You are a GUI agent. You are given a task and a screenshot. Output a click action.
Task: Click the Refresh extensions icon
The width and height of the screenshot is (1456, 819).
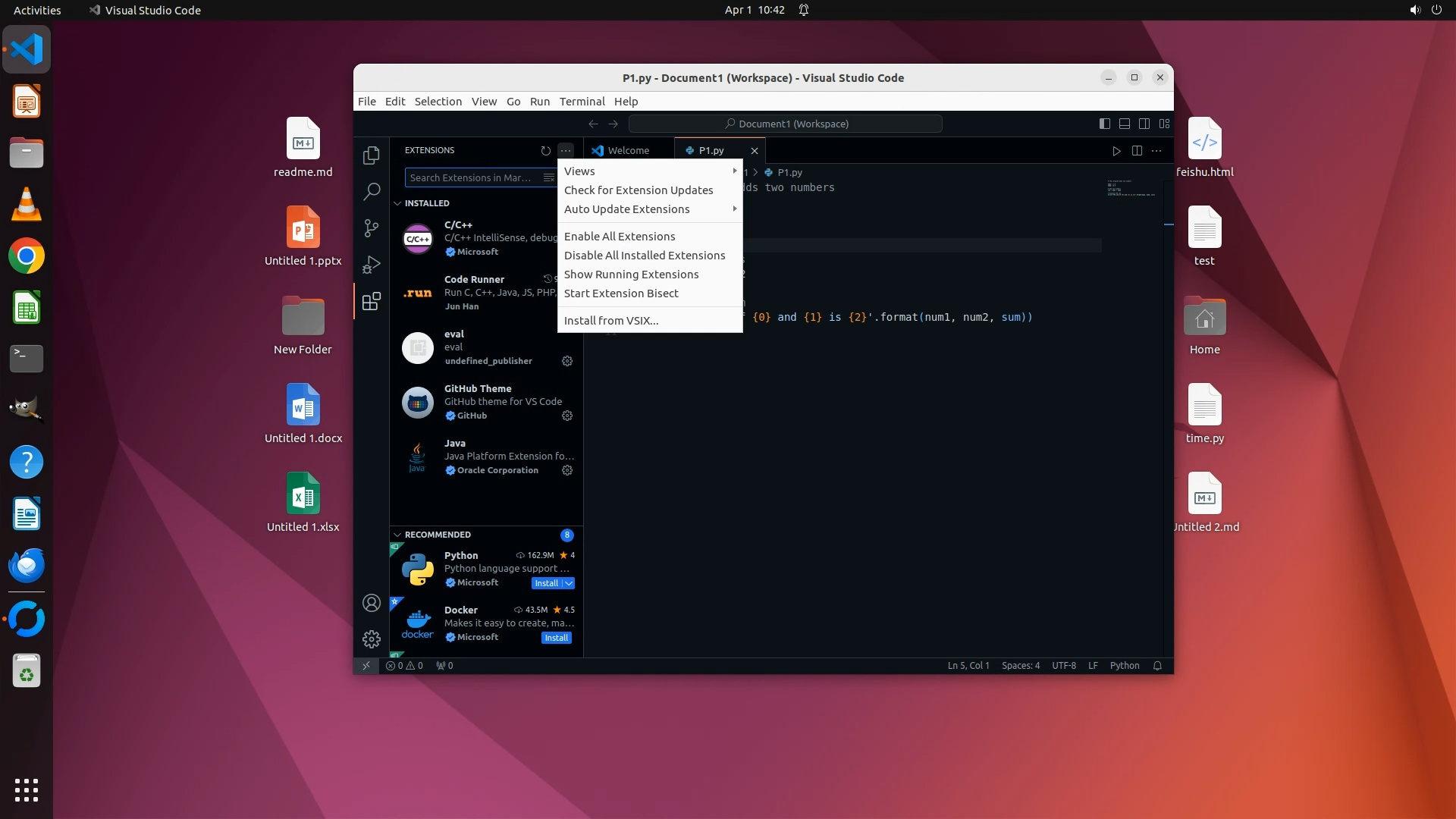[x=545, y=151]
